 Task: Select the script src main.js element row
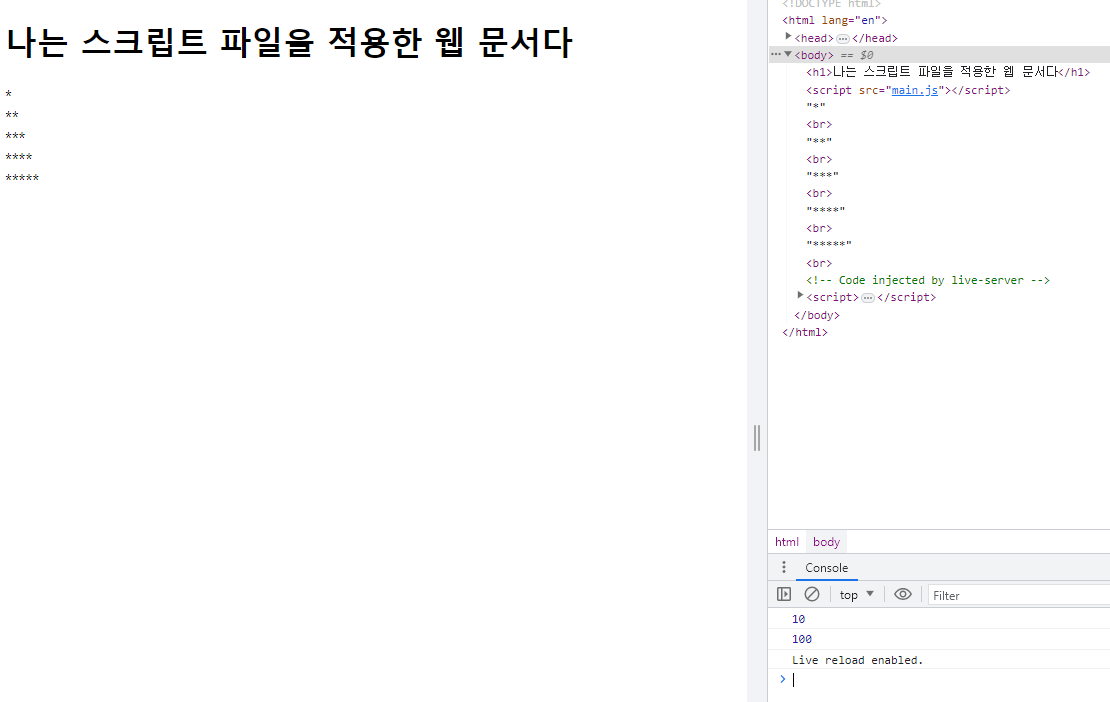[908, 90]
